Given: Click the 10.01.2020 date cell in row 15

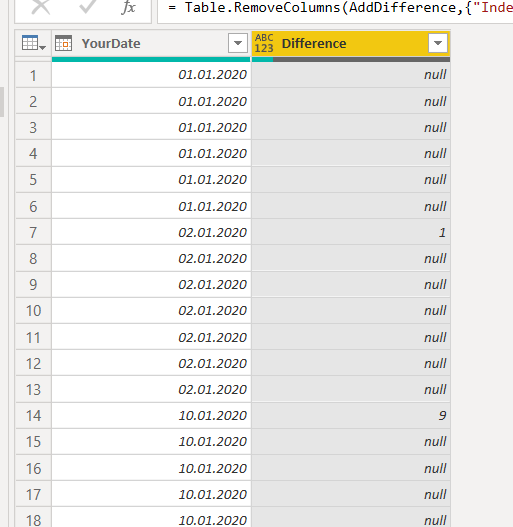Looking at the screenshot, I should click(x=151, y=442).
